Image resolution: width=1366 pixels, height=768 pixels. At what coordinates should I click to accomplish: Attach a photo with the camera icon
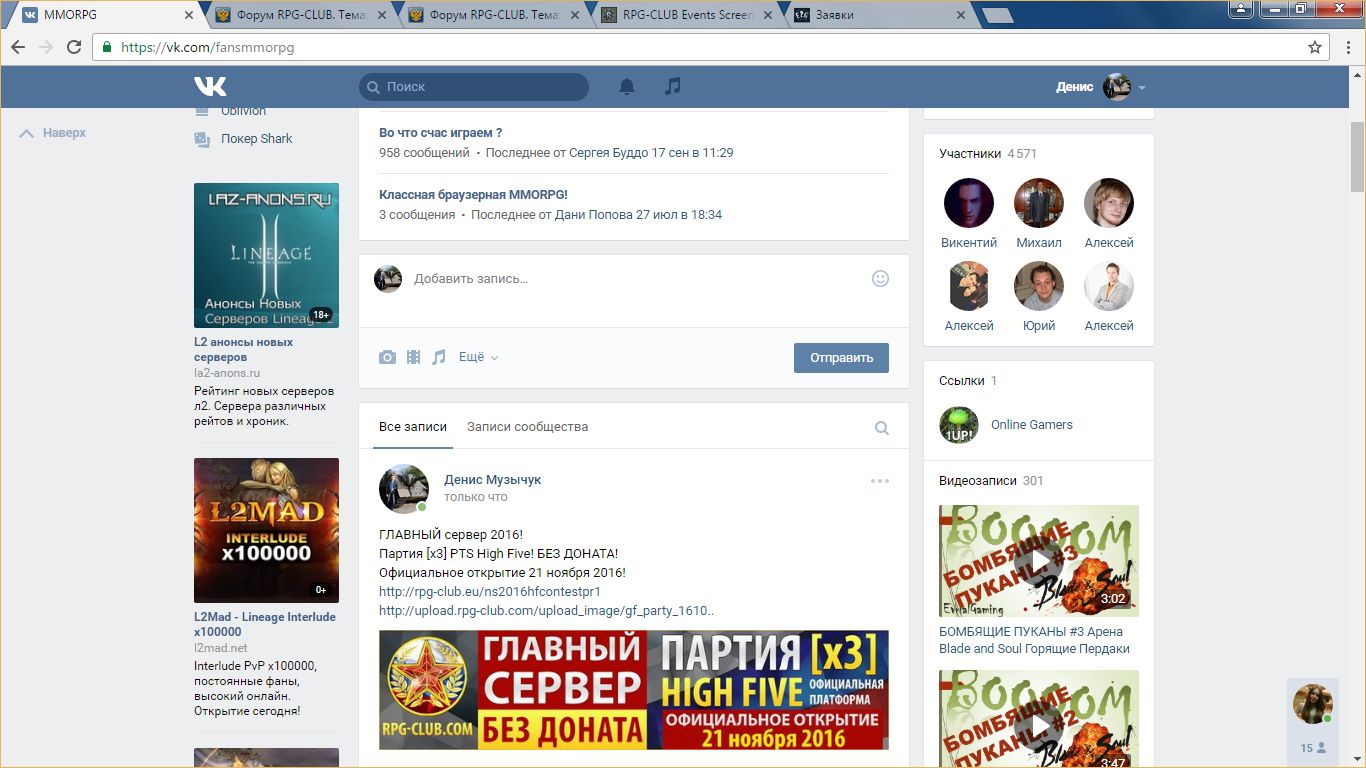(387, 357)
